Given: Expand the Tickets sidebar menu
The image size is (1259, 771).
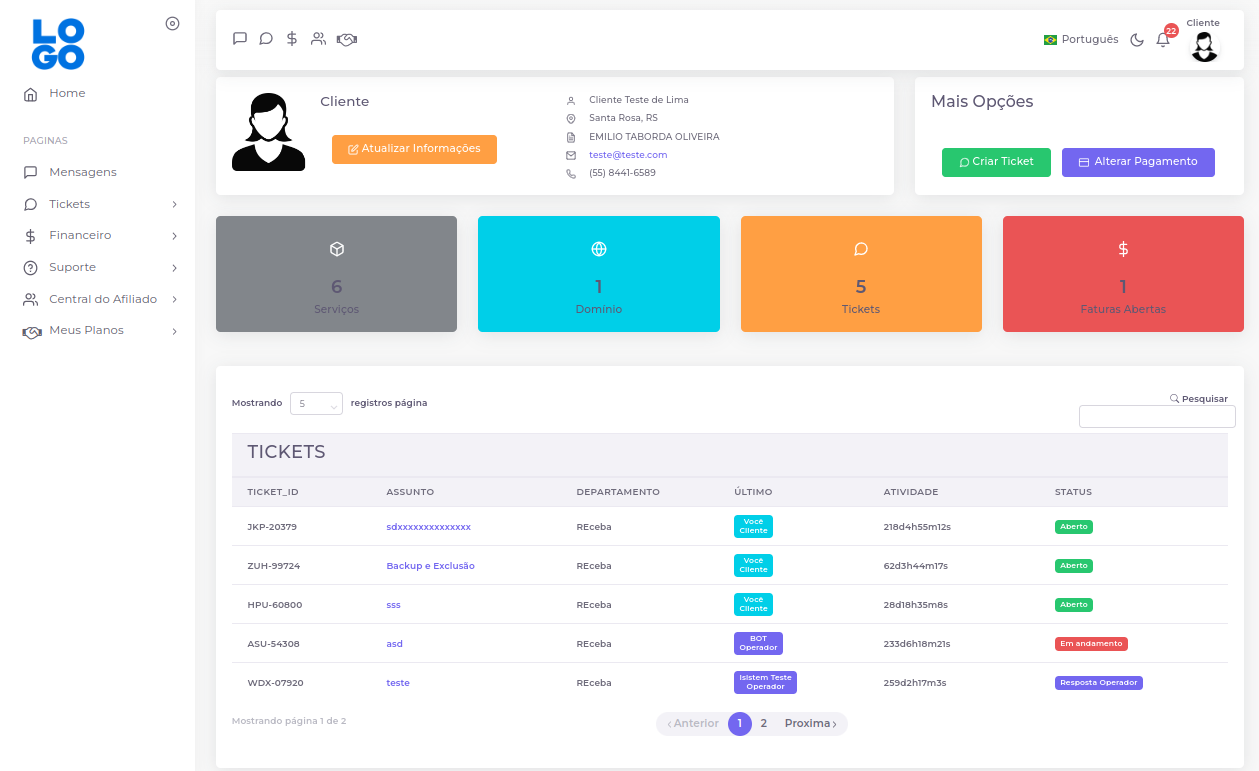Looking at the screenshot, I should point(99,204).
